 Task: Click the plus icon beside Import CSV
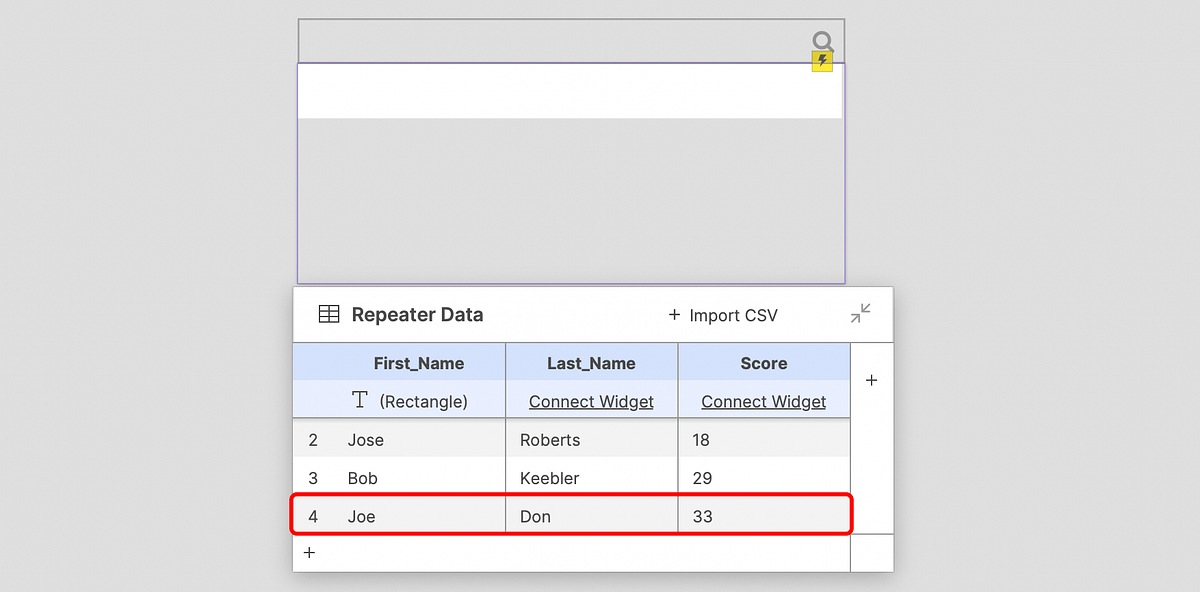673,315
